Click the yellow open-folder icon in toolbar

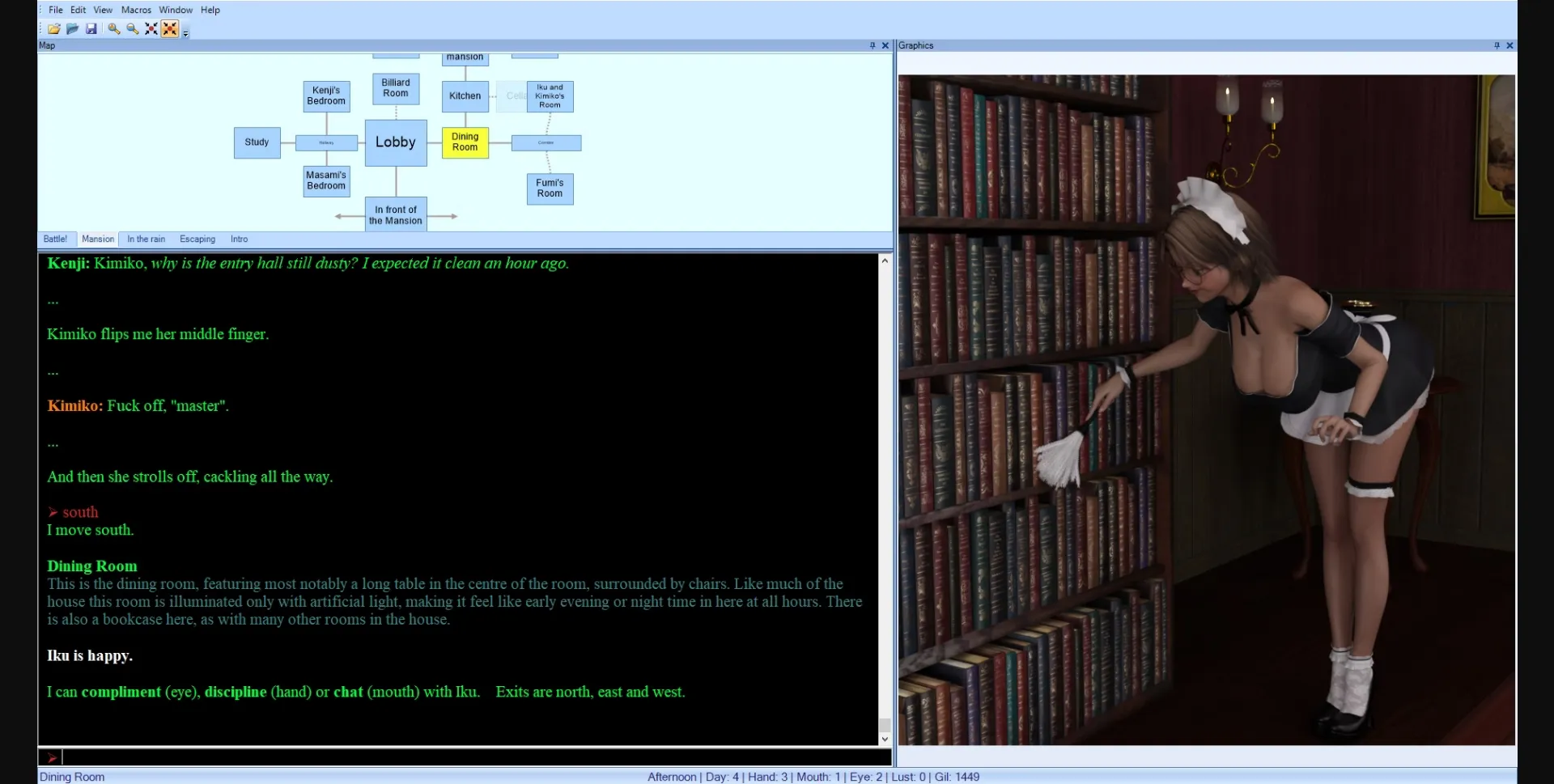point(53,29)
